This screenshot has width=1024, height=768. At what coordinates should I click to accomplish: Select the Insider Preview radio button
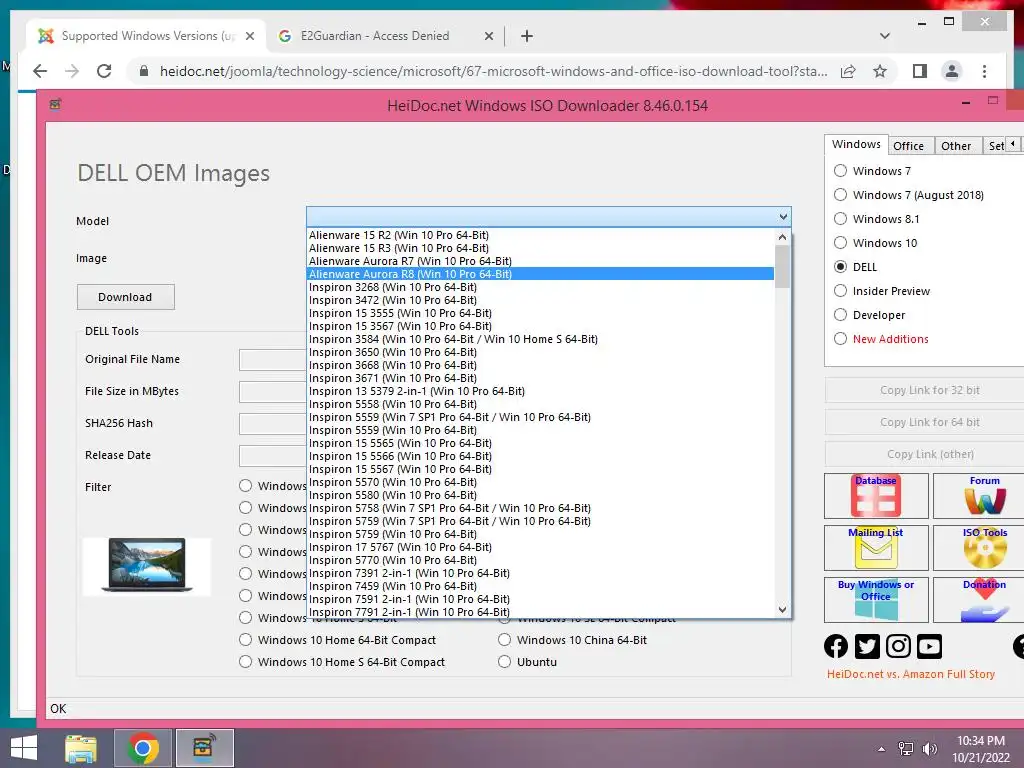[x=840, y=291]
